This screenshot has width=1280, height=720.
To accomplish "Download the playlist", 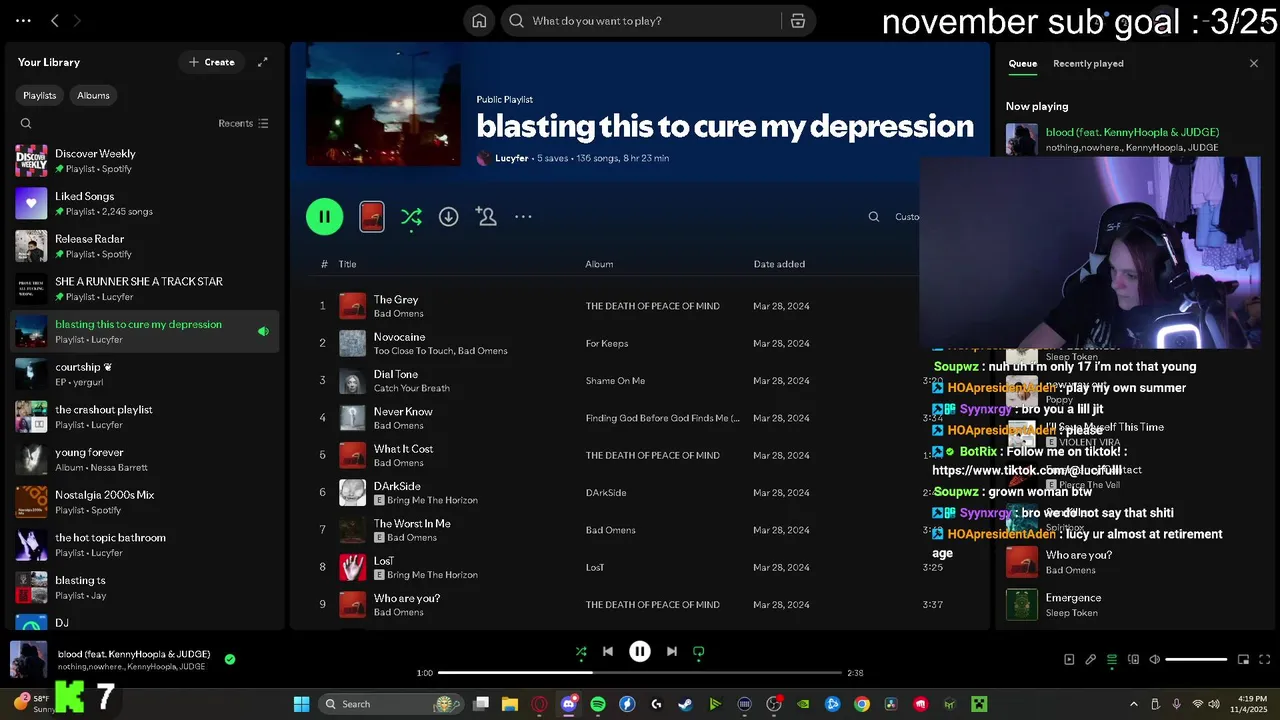I will (448, 216).
